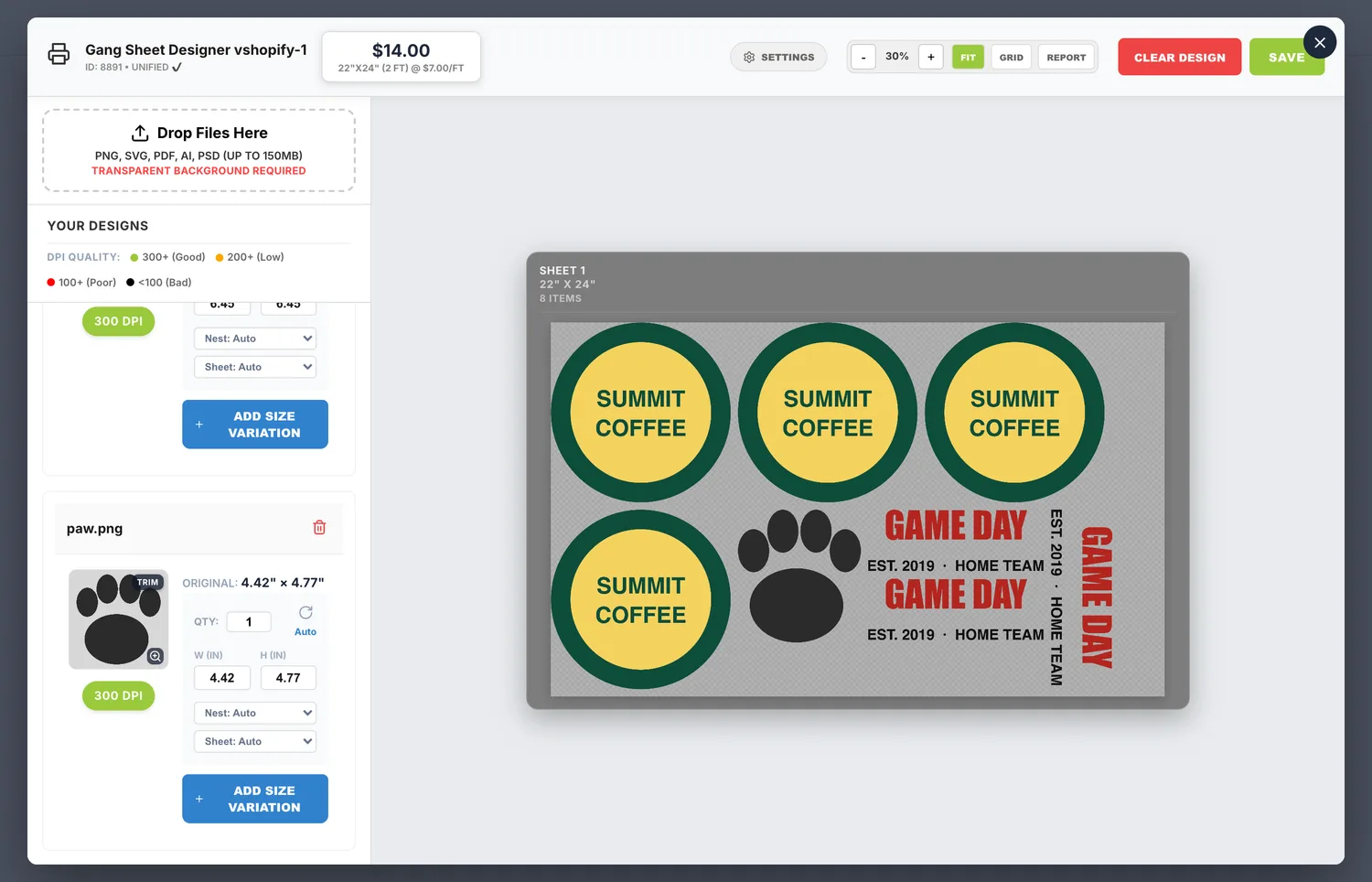This screenshot has width=1372, height=882.
Task: Click the $14.00 price summary box
Action: (x=401, y=57)
